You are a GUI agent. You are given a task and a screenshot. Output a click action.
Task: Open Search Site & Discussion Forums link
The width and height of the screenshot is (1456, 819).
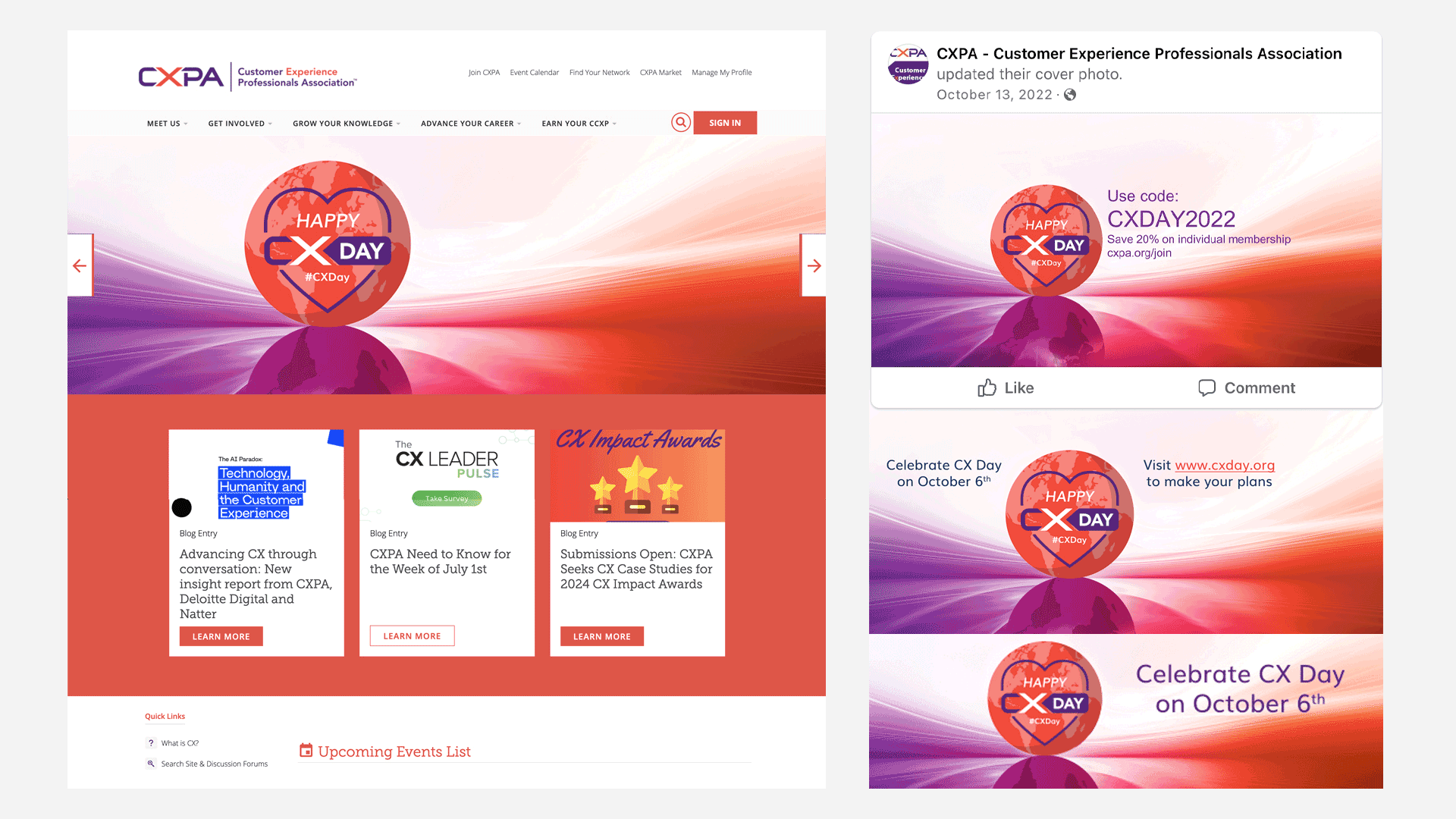tap(214, 764)
